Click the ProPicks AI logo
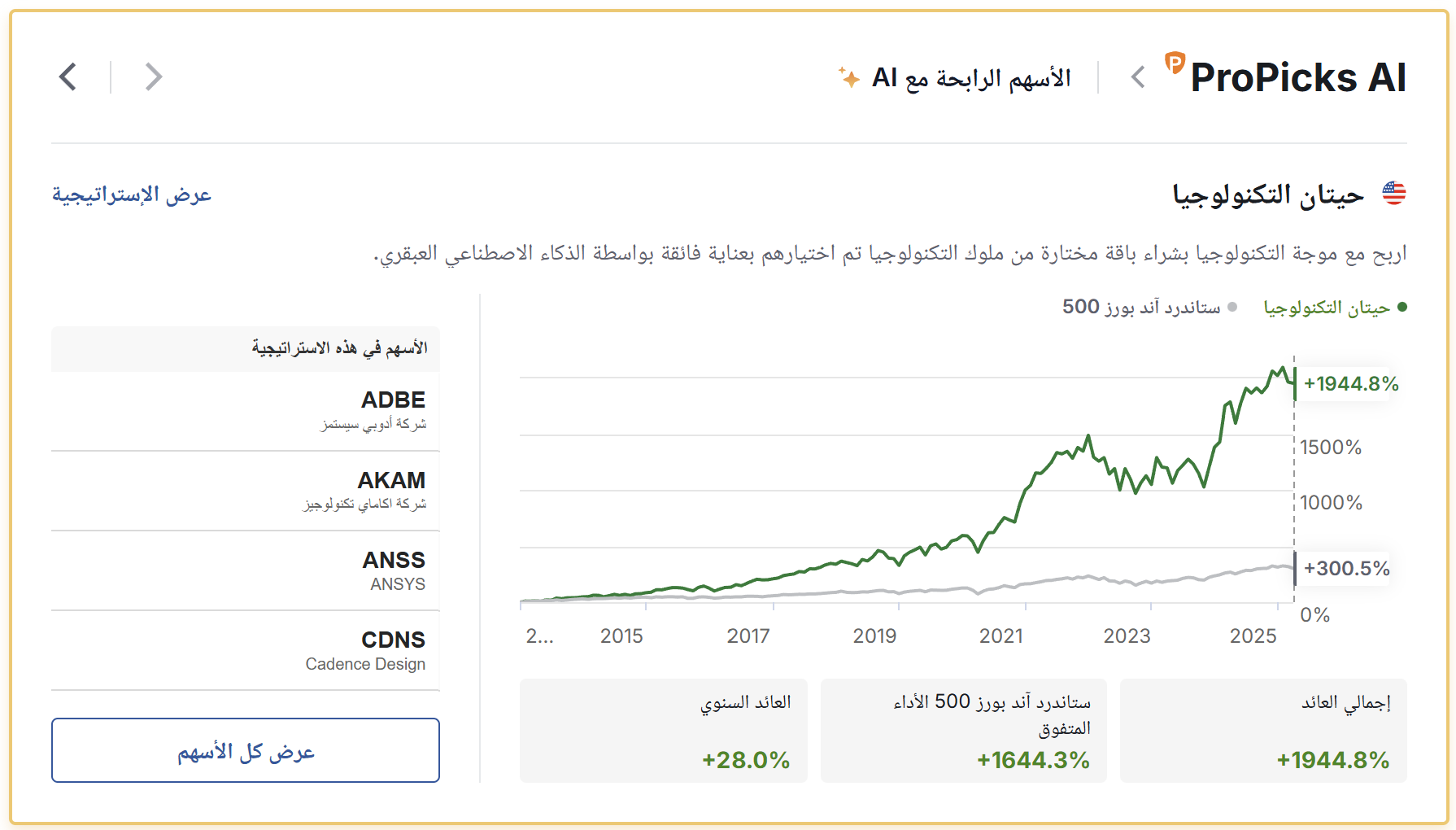Image resolution: width=1456 pixels, height=830 pixels. [x=1285, y=76]
